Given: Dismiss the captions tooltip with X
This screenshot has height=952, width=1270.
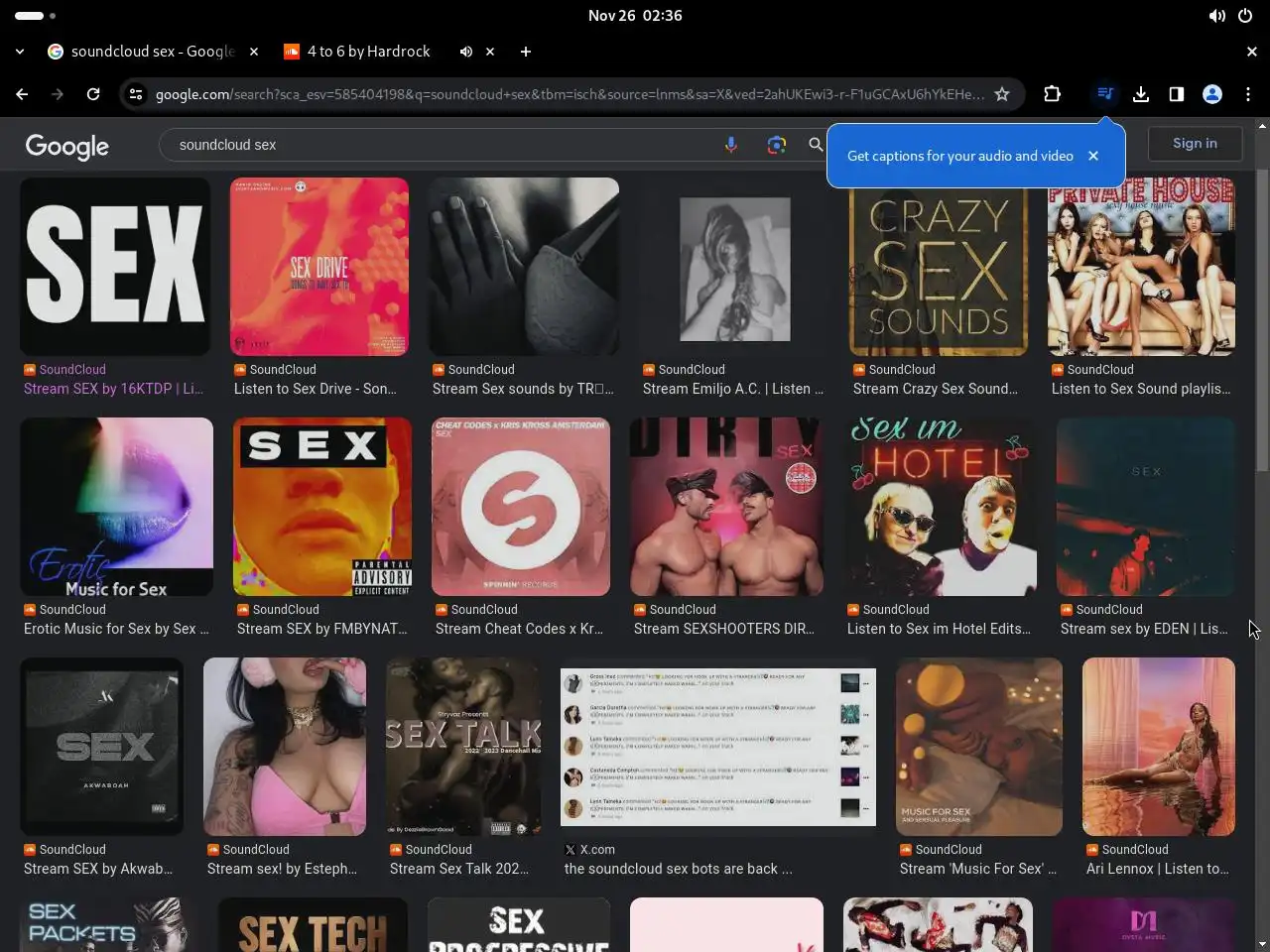Looking at the screenshot, I should pos(1093,156).
